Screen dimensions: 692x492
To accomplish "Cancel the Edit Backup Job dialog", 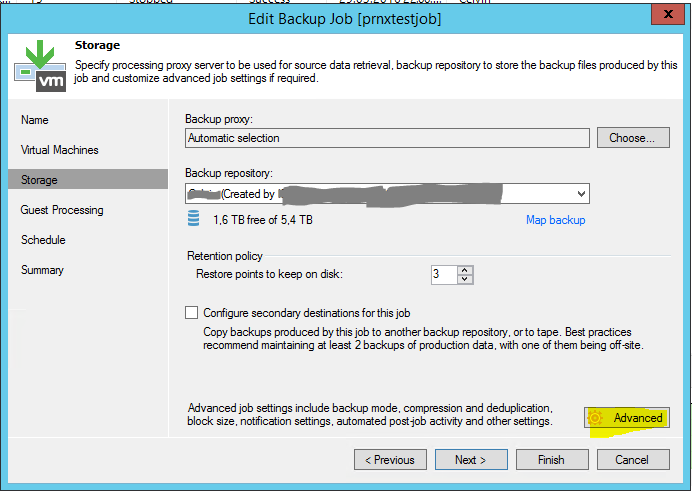I will (632, 460).
